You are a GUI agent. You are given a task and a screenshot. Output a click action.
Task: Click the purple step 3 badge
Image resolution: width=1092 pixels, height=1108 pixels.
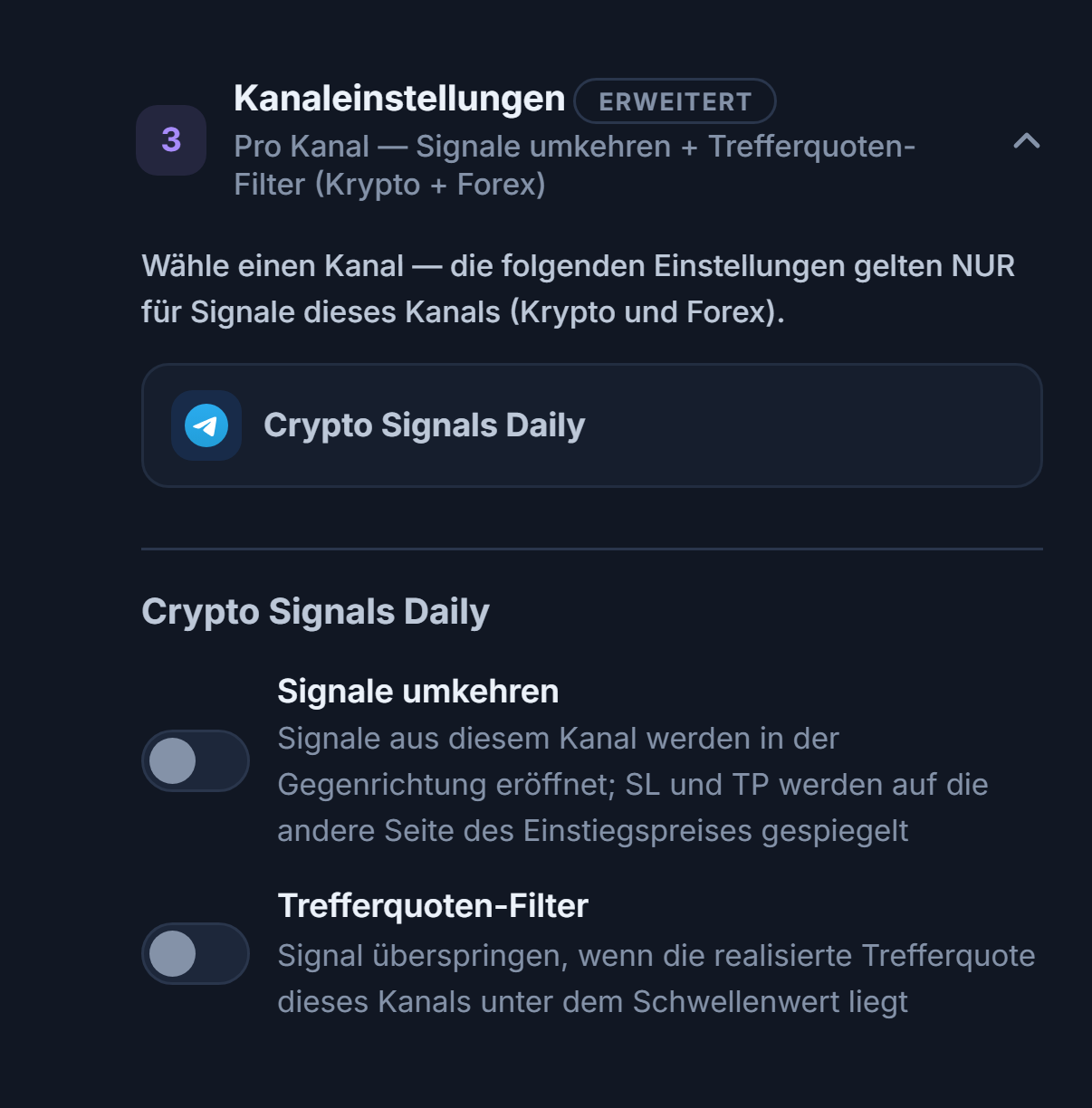(x=171, y=140)
